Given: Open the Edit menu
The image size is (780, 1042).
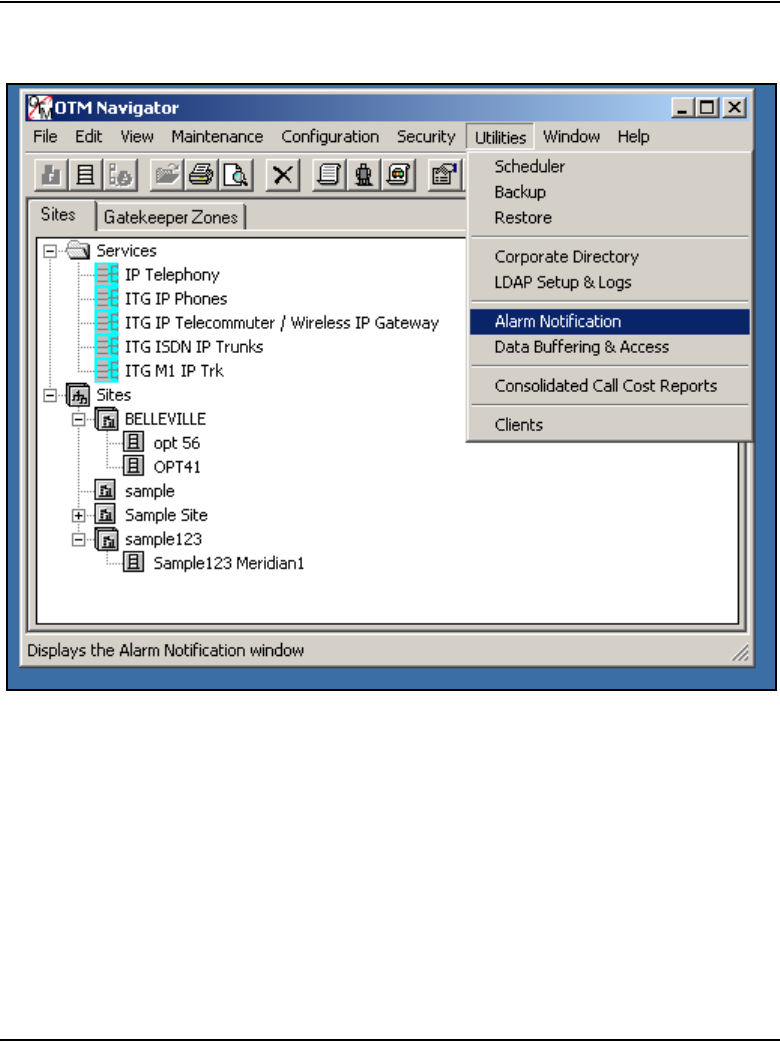Looking at the screenshot, I should [88, 137].
